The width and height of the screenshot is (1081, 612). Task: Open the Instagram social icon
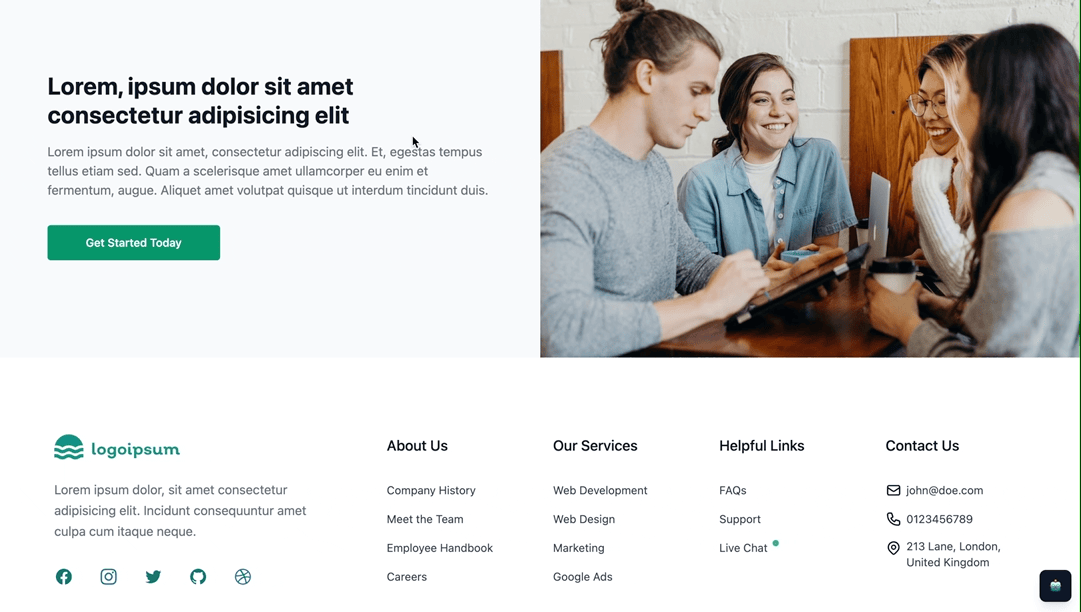[x=108, y=576]
